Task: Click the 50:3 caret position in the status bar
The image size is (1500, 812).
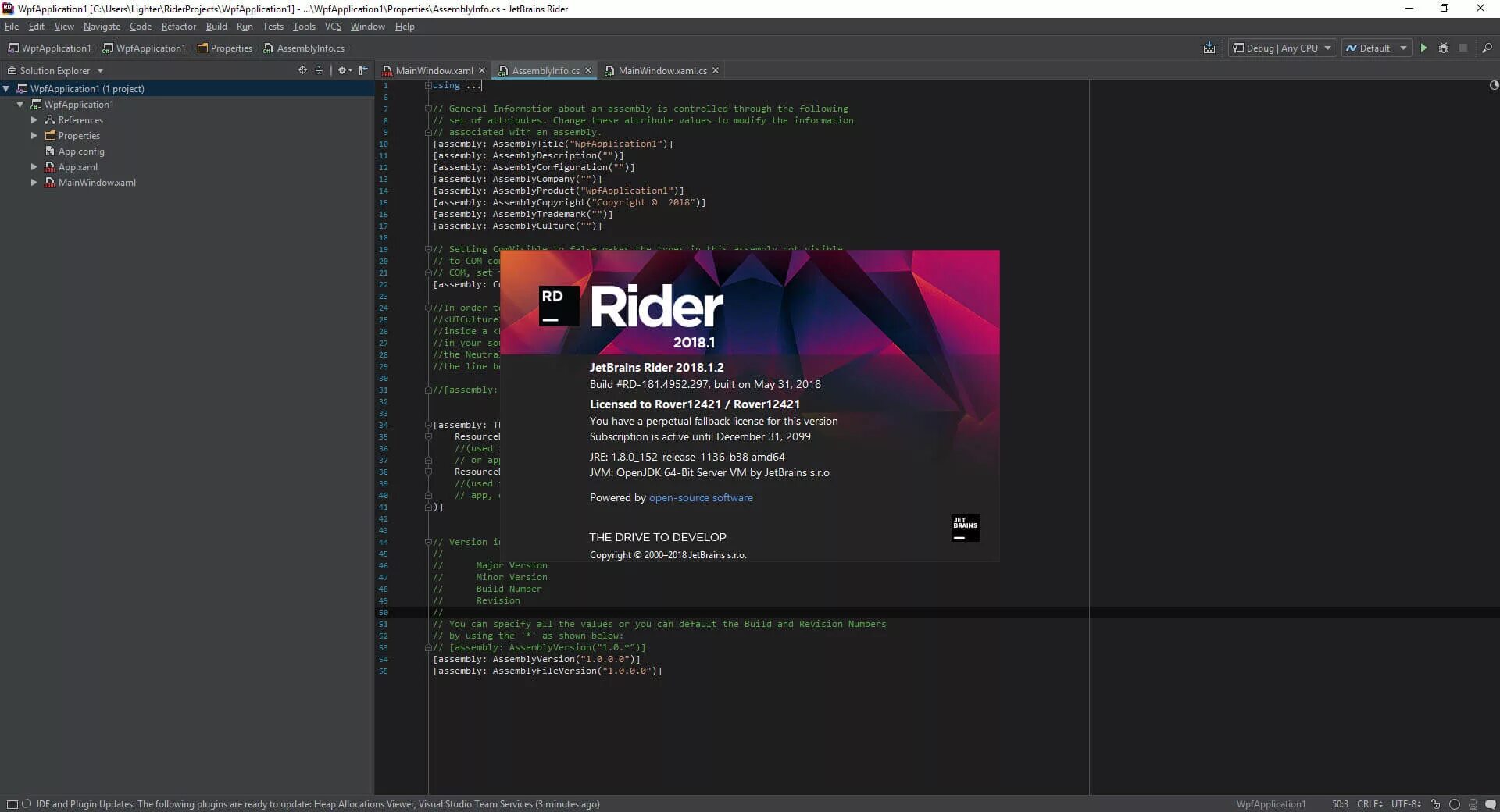Action: coord(1340,803)
